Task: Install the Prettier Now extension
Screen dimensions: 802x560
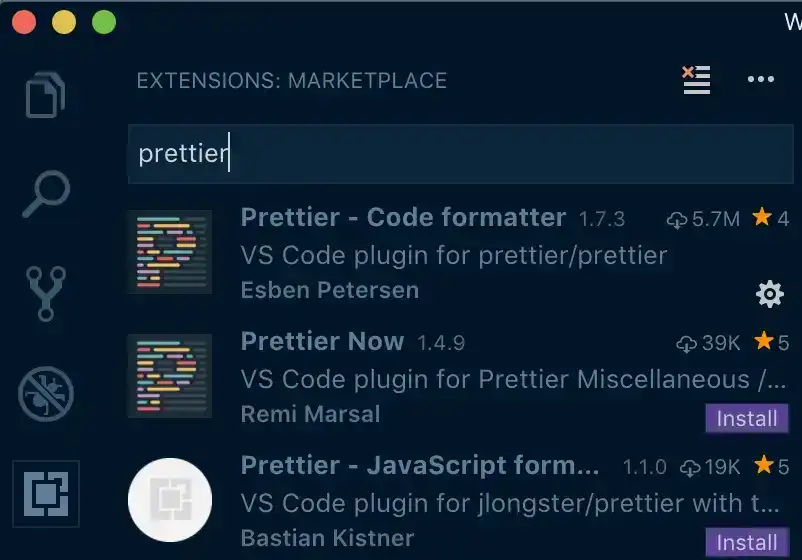Action: (x=747, y=418)
